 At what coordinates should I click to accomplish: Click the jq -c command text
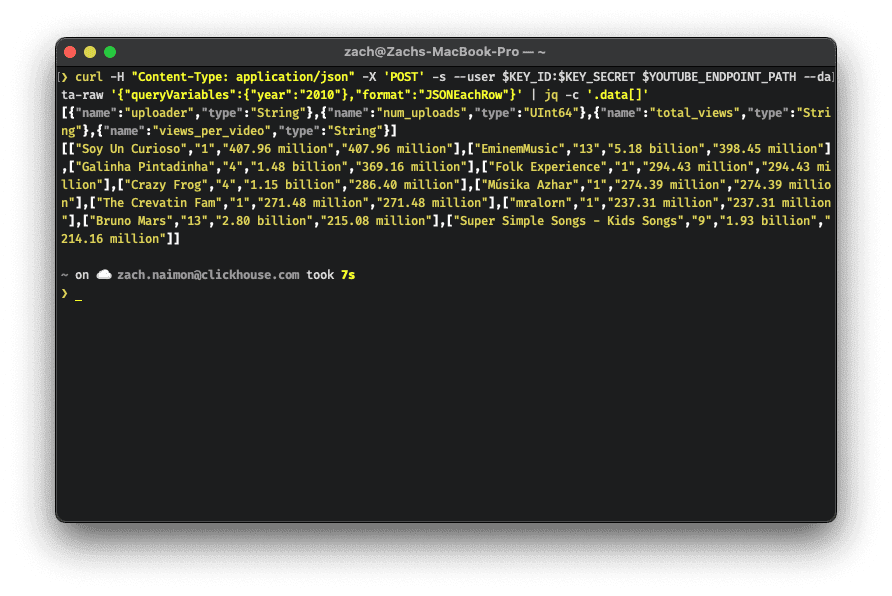tap(561, 95)
